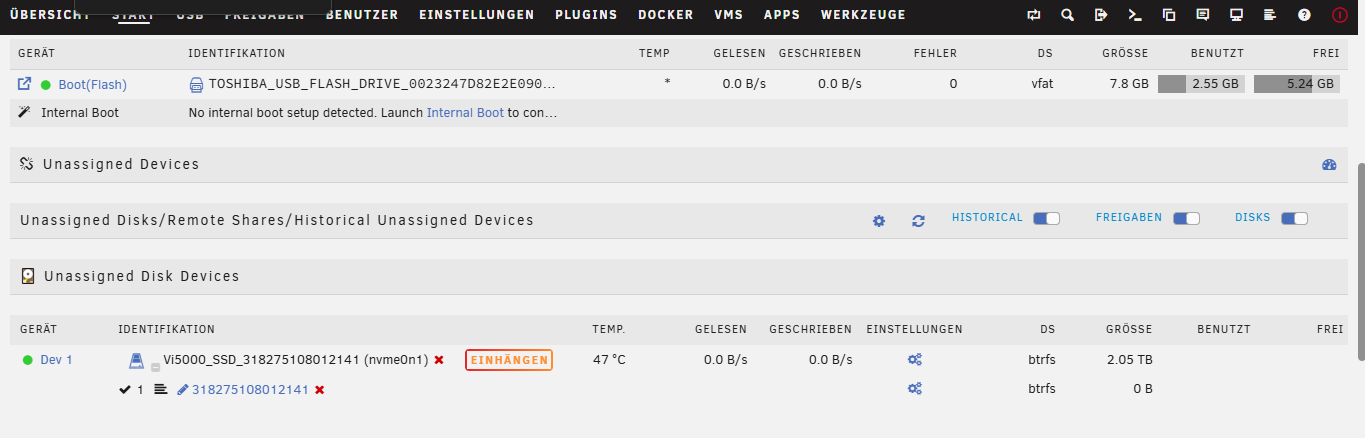The width and height of the screenshot is (1365, 438).
Task: Click the red info alert icon
Action: point(1339,15)
